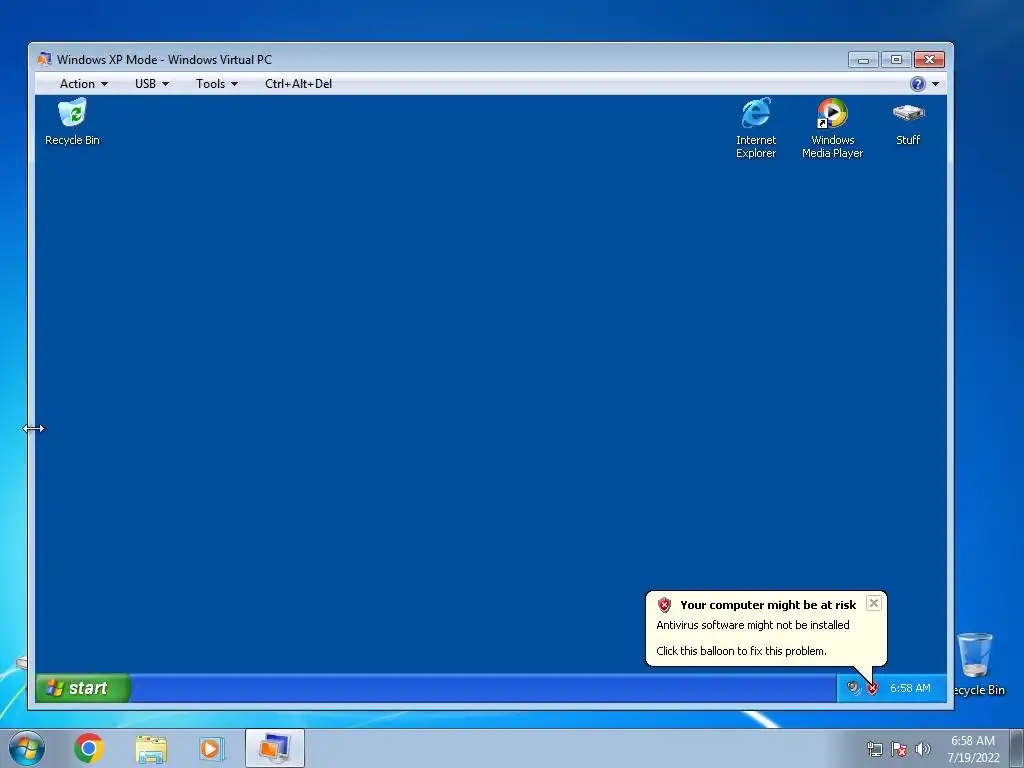Expand the help dropdown arrow
This screenshot has height=768, width=1024.
coord(935,84)
